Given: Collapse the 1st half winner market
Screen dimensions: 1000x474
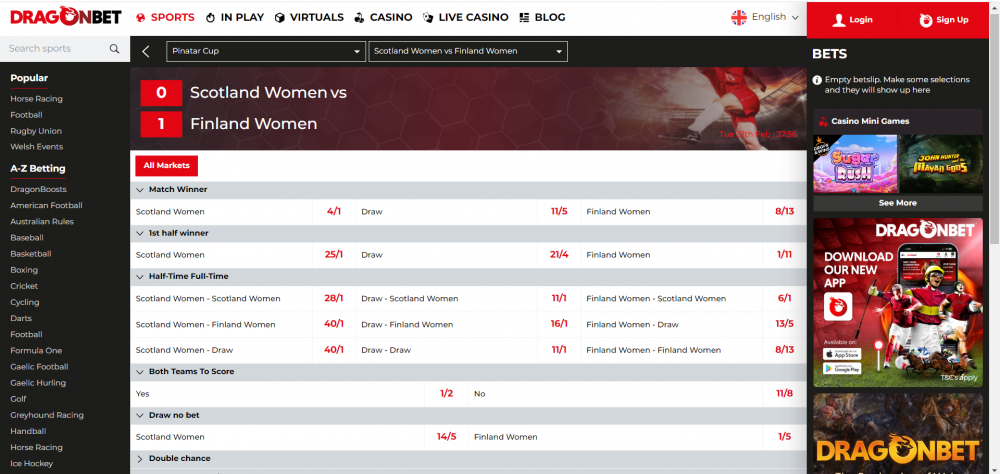Looking at the screenshot, I should (x=468, y=233).
